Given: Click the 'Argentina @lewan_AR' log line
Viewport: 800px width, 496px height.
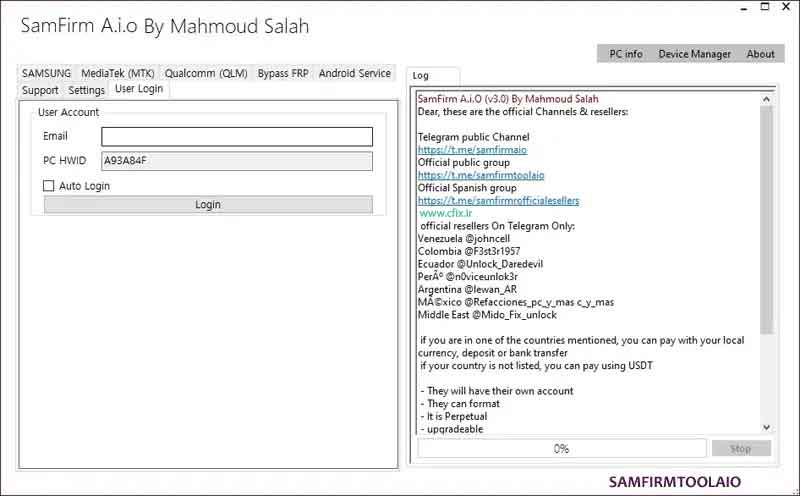Looking at the screenshot, I should [467, 290].
